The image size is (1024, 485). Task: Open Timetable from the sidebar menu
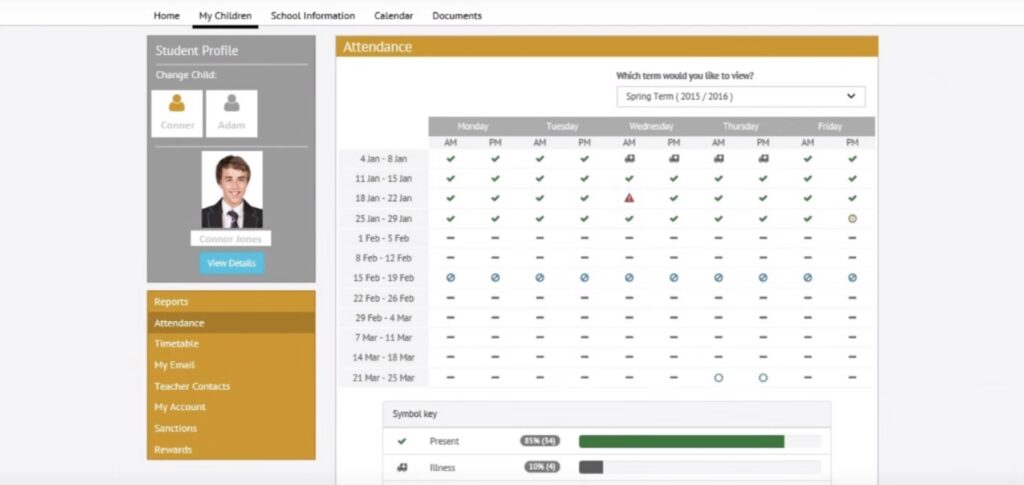(176, 344)
